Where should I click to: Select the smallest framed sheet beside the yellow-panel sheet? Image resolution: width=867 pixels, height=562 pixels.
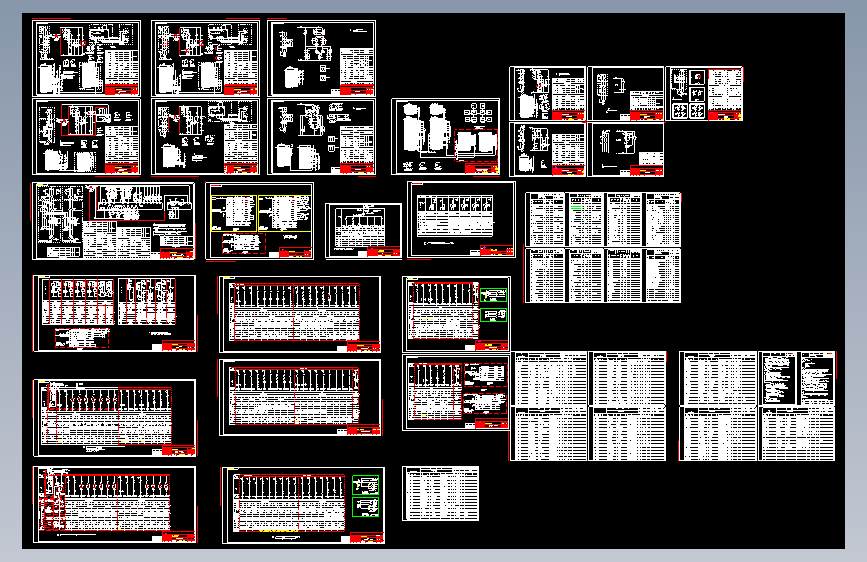[x=363, y=231]
